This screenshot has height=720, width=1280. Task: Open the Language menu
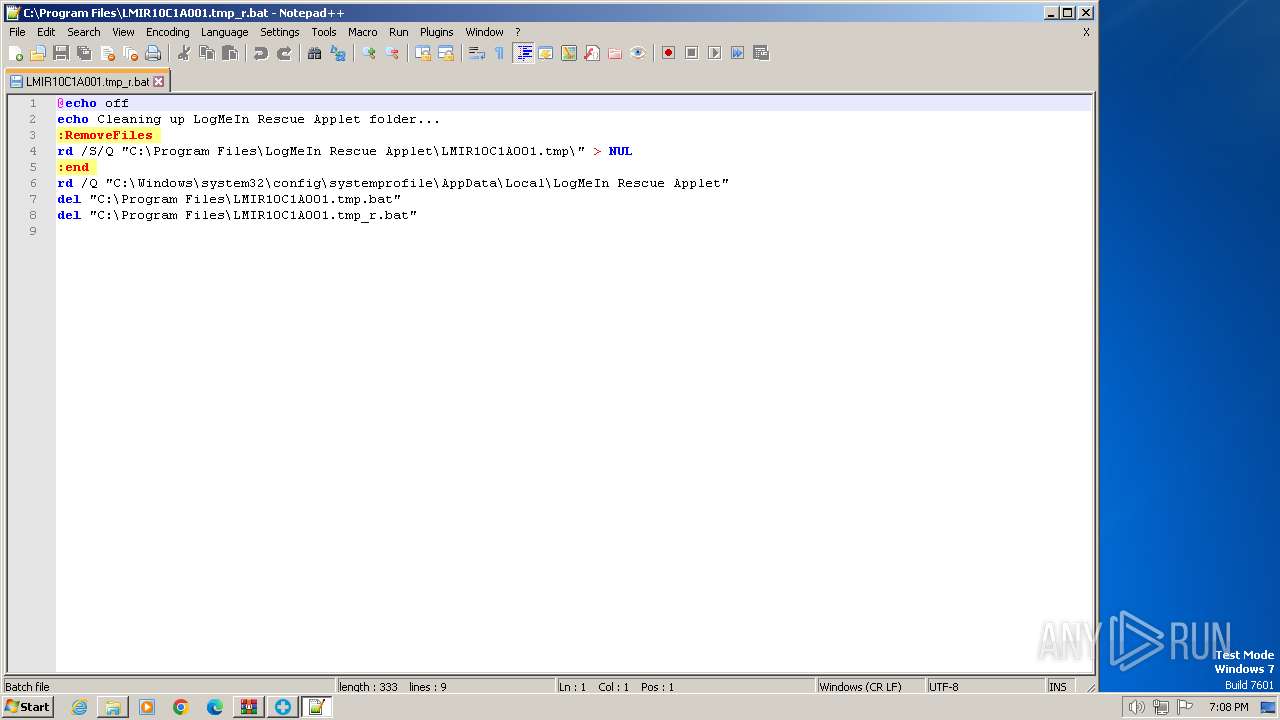tap(224, 32)
